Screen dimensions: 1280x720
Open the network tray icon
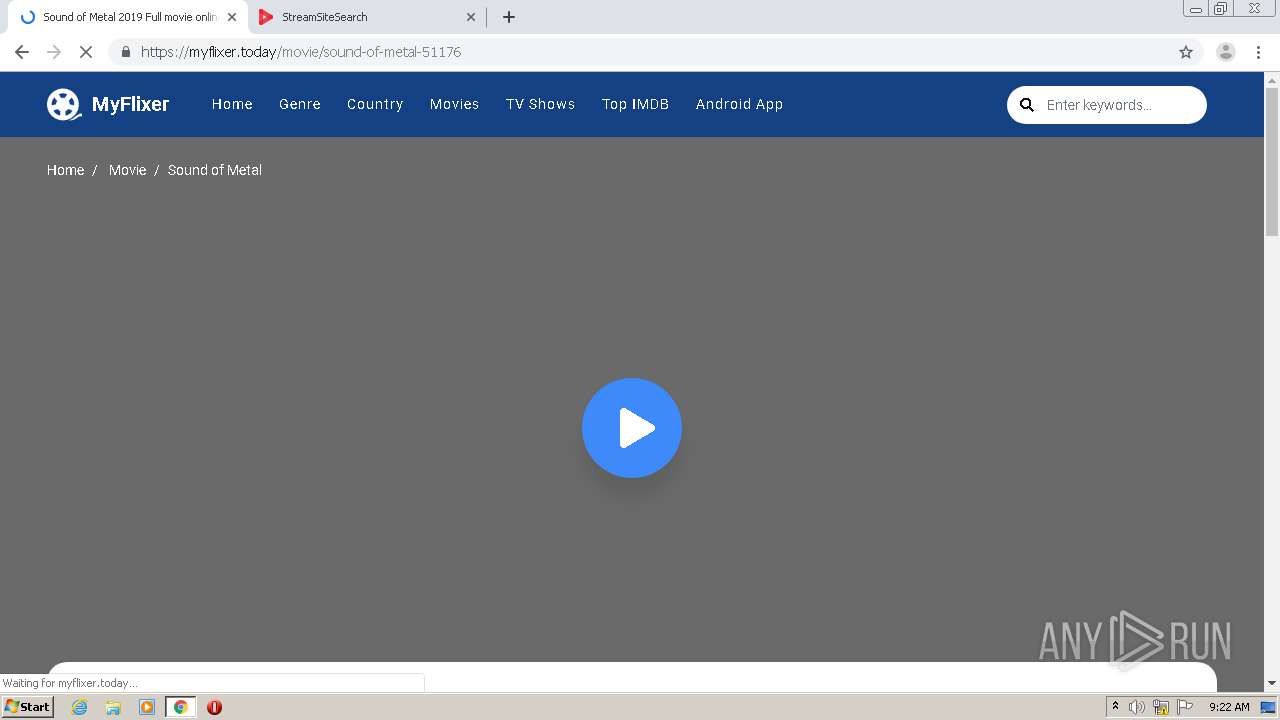[x=1161, y=707]
